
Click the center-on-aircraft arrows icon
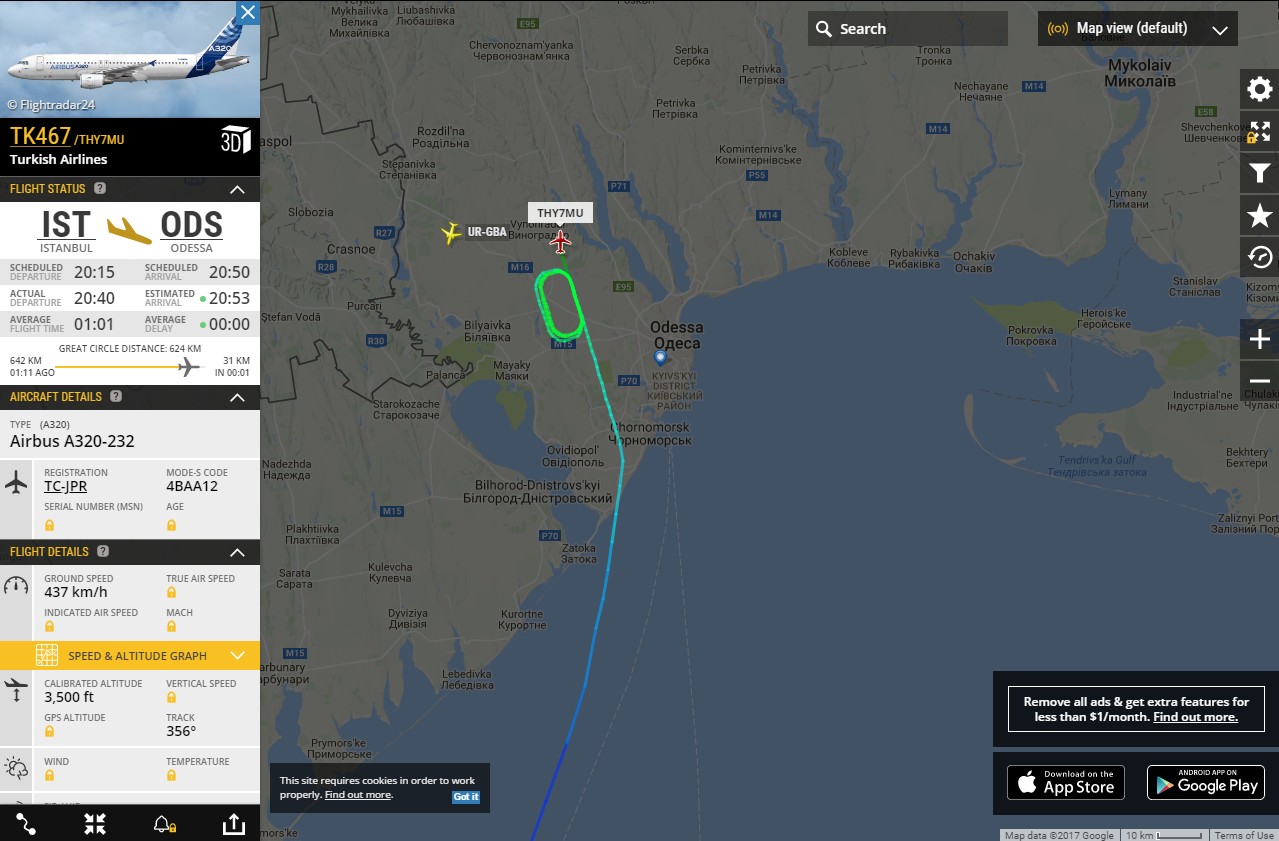coord(95,824)
